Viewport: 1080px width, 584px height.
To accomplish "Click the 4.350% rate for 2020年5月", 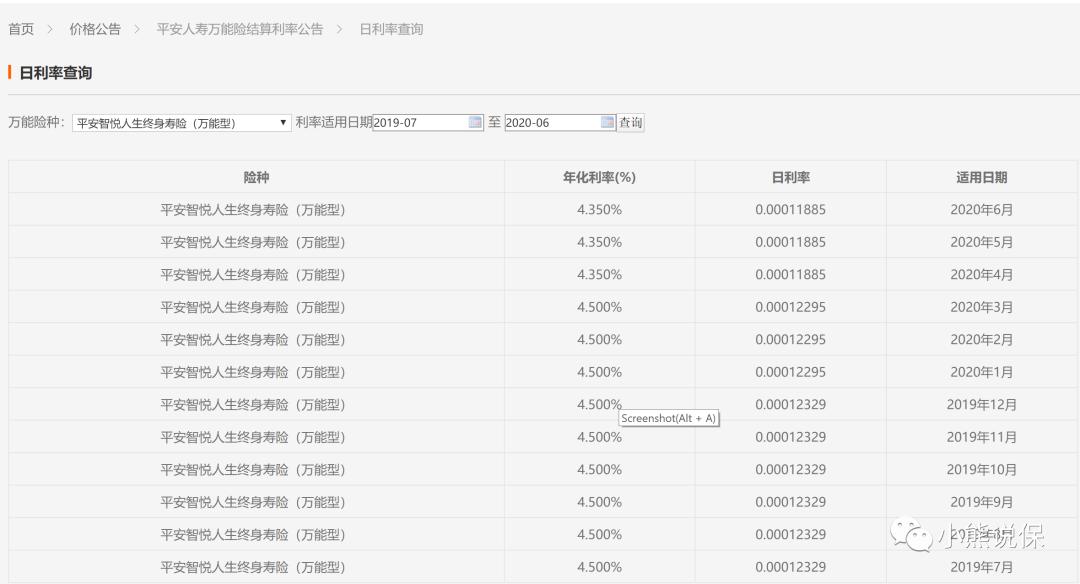I will pyautogui.click(x=600, y=242).
